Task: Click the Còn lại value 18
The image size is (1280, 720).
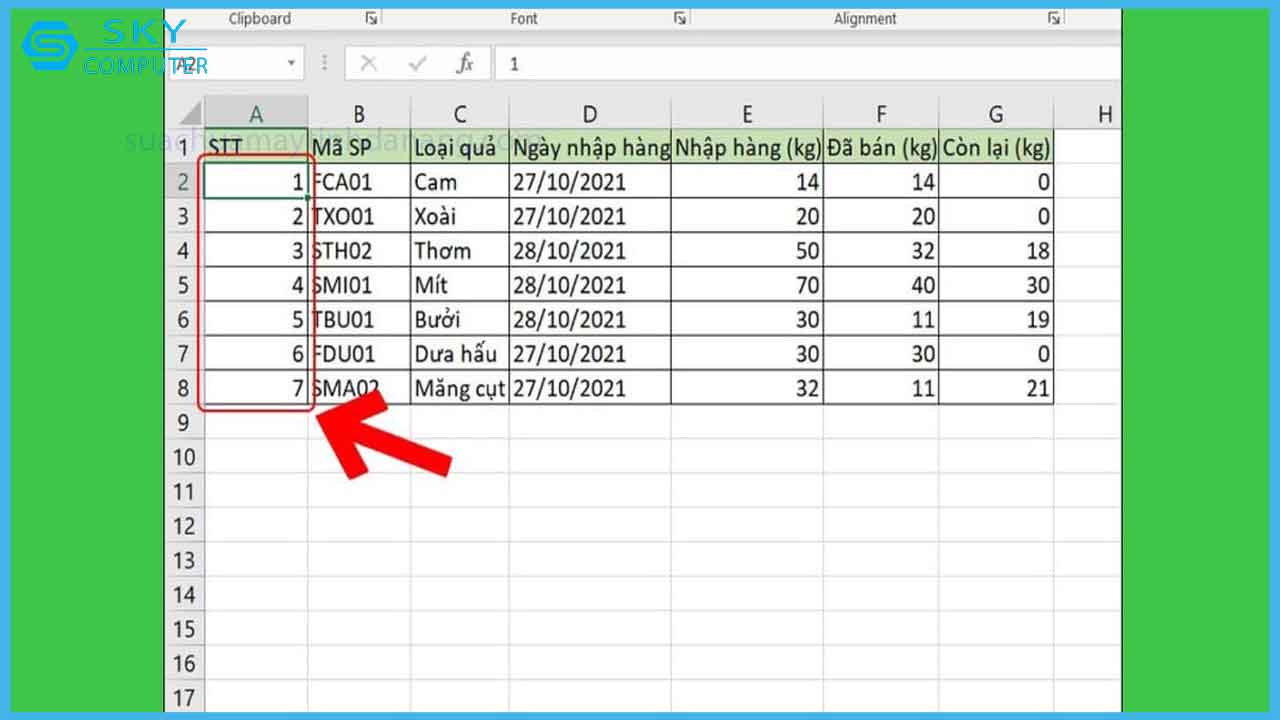Action: [x=996, y=251]
